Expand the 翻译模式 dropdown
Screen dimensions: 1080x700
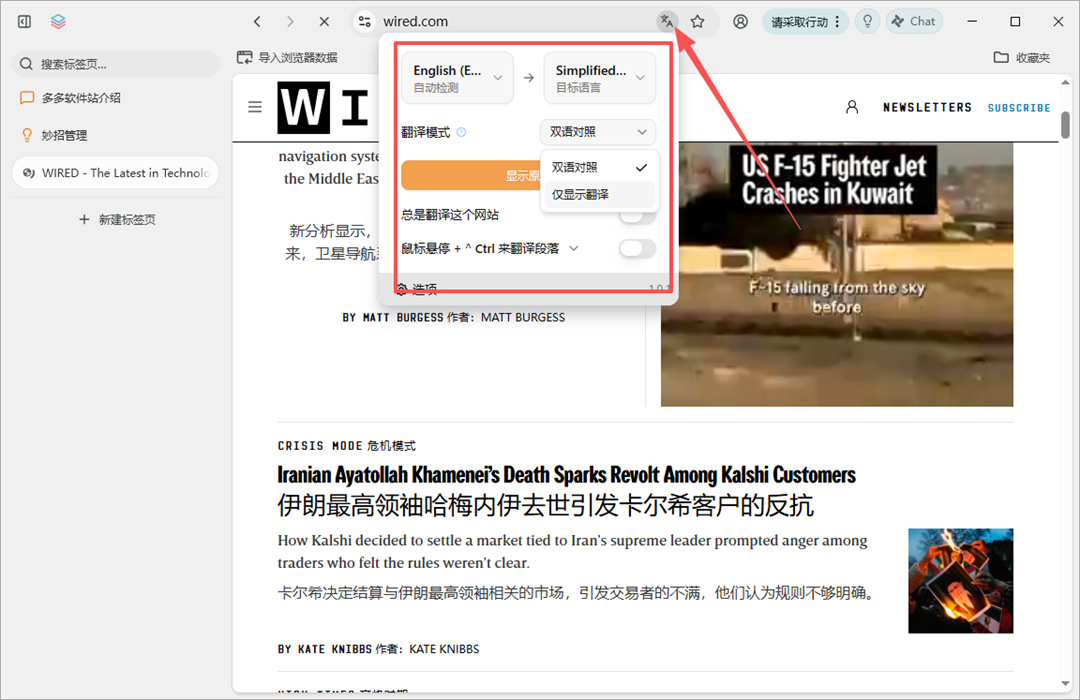(x=597, y=131)
